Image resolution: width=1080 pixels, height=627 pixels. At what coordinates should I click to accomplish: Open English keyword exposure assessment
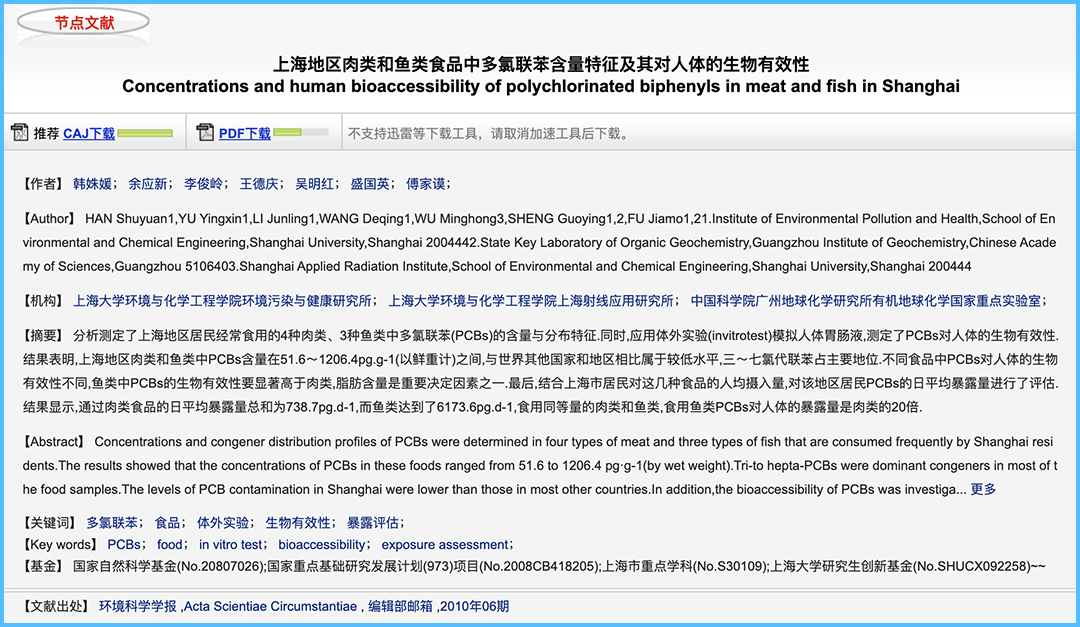pos(445,545)
